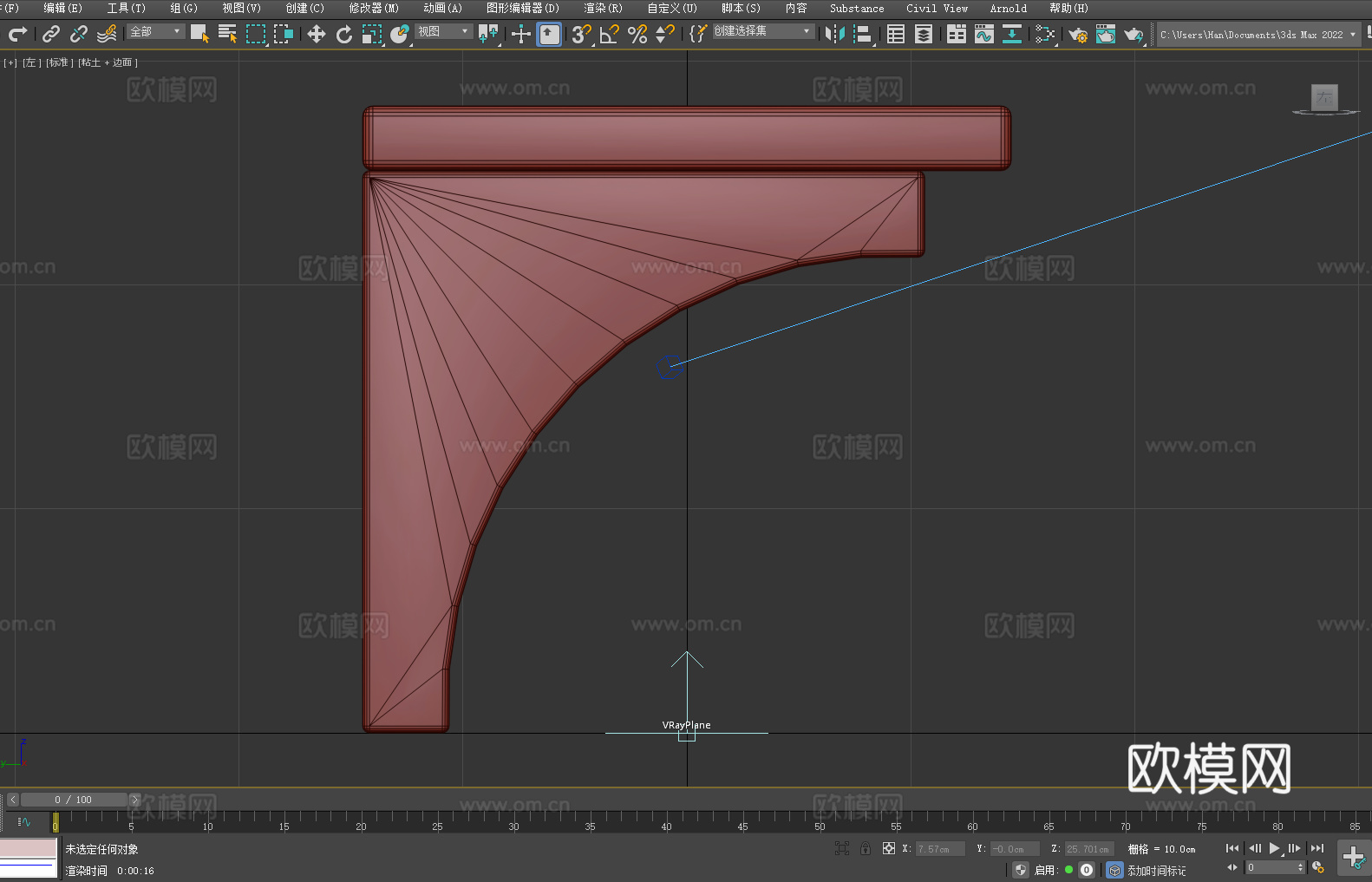1372x882 pixels.
Task: Click the Select and Place icon
Action: (x=400, y=34)
